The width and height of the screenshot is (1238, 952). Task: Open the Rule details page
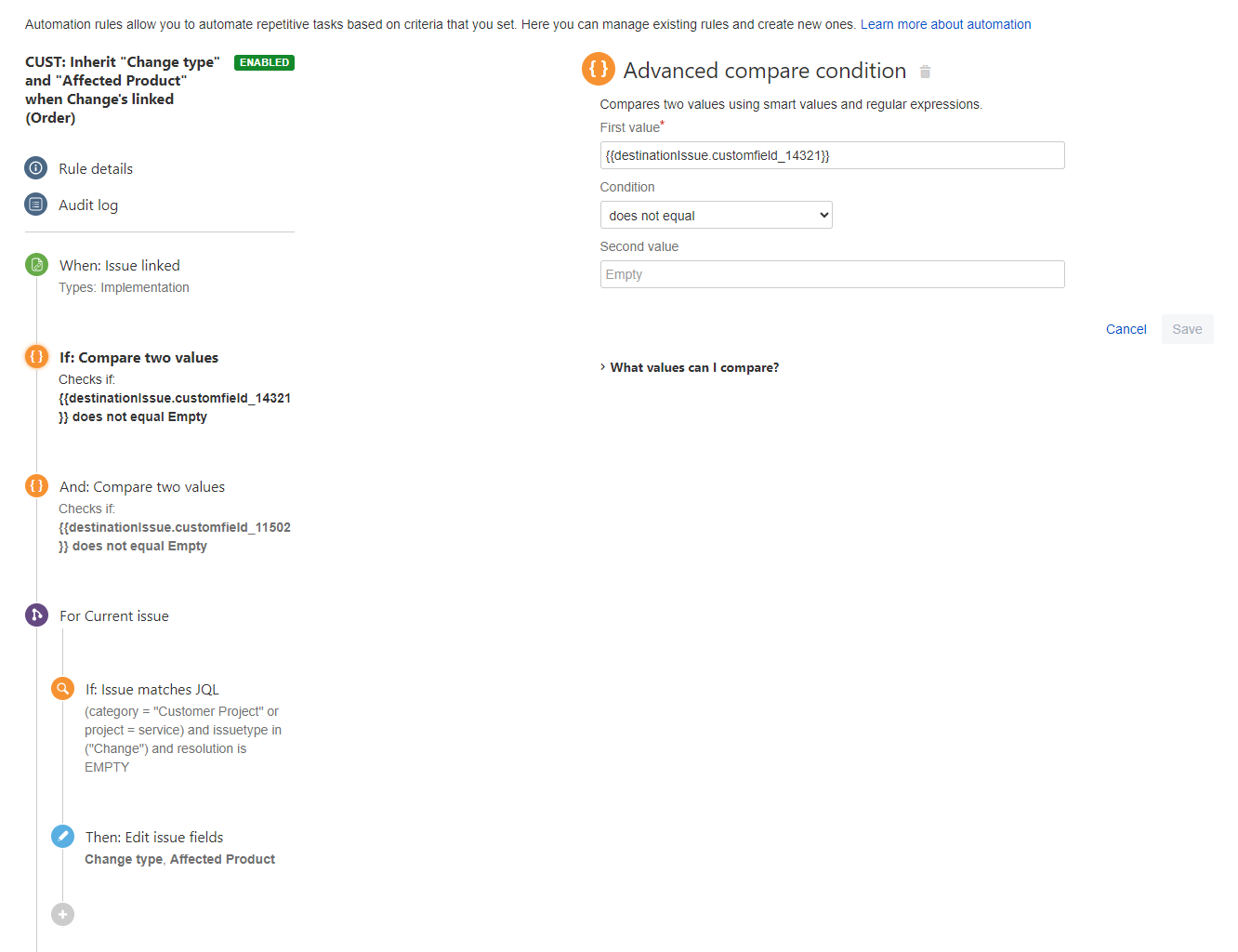(96, 168)
